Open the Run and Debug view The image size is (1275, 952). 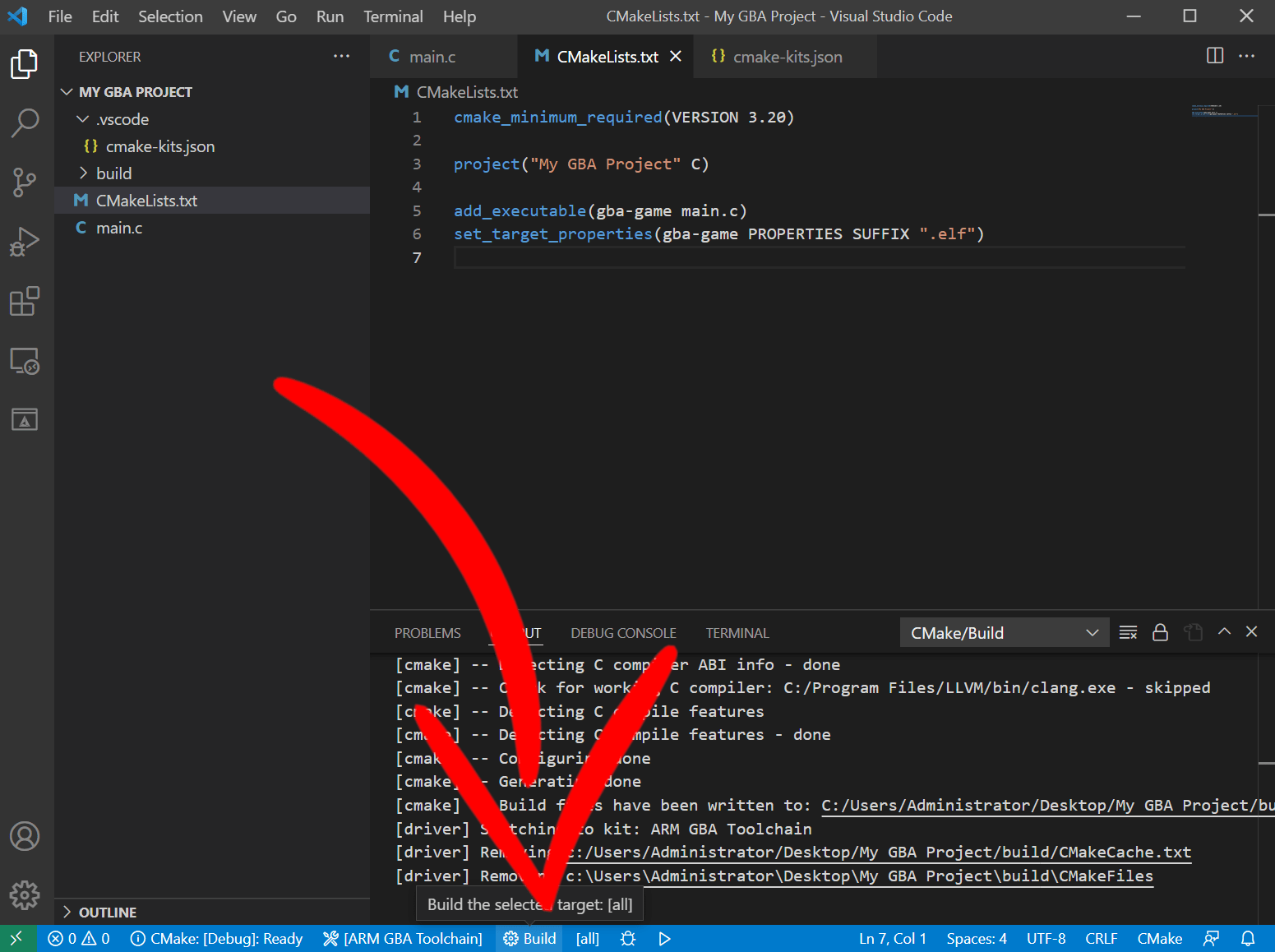25,241
